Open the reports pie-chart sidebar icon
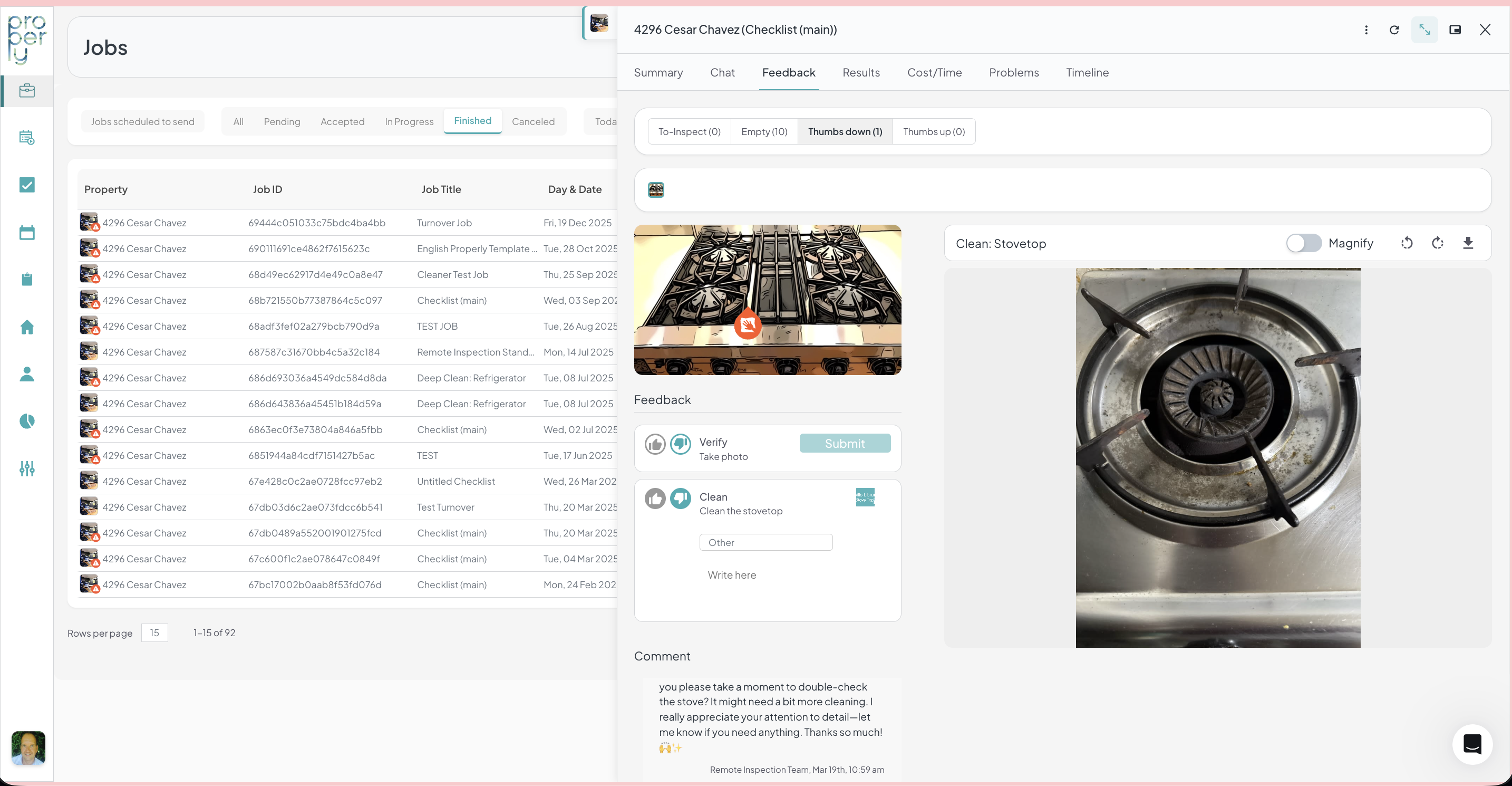 point(27,421)
